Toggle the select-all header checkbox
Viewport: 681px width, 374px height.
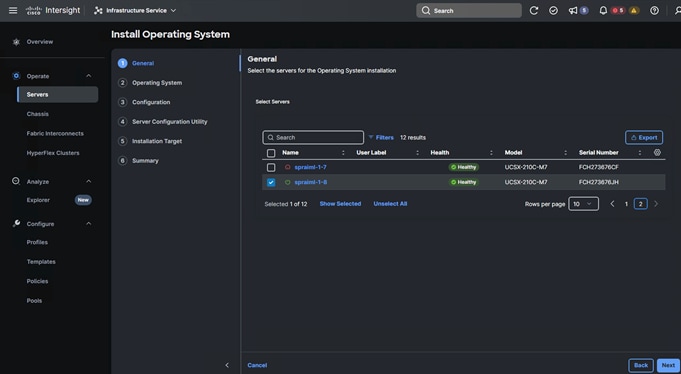pos(271,153)
